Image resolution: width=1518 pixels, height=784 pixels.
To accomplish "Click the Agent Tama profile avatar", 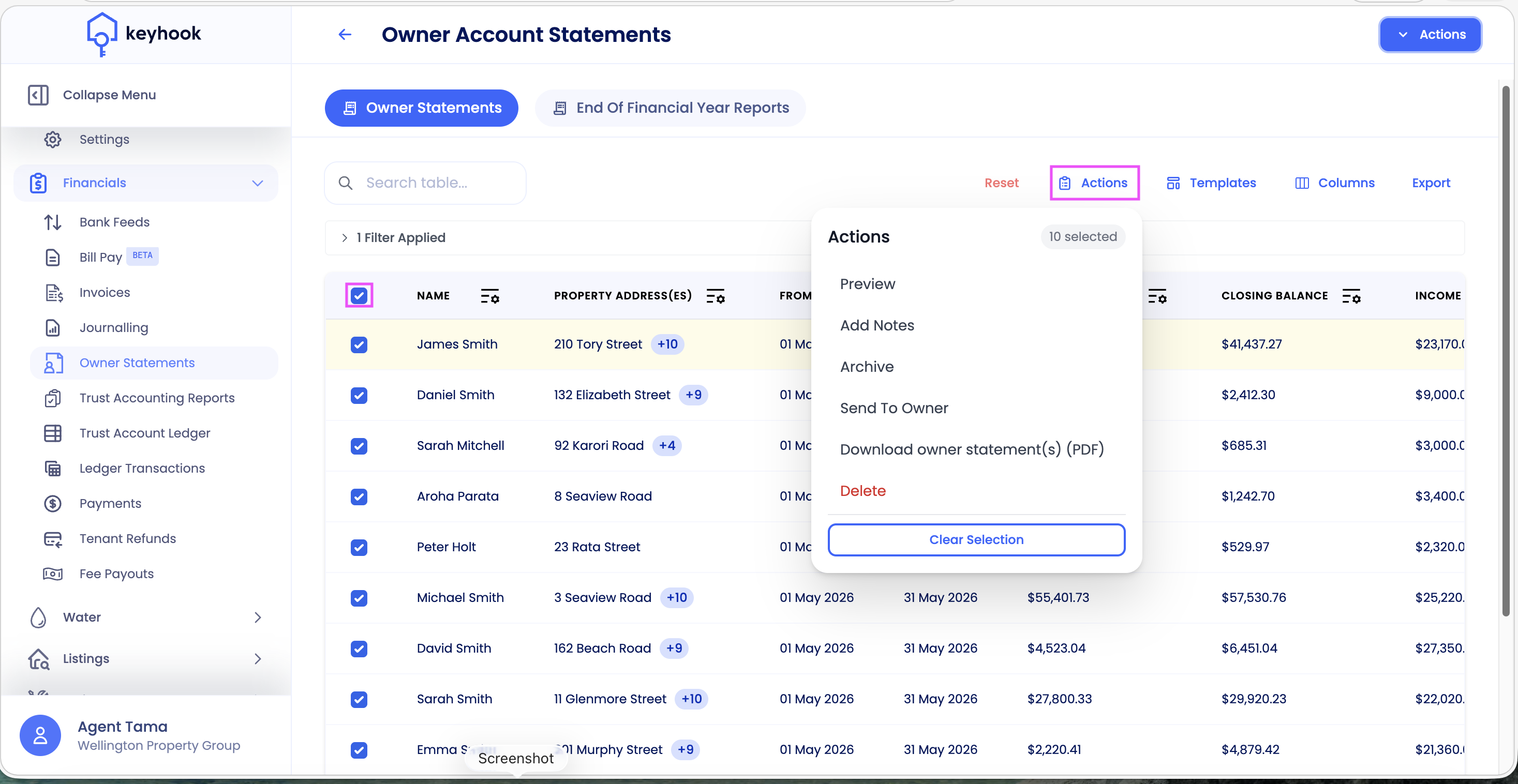I will coord(40,735).
